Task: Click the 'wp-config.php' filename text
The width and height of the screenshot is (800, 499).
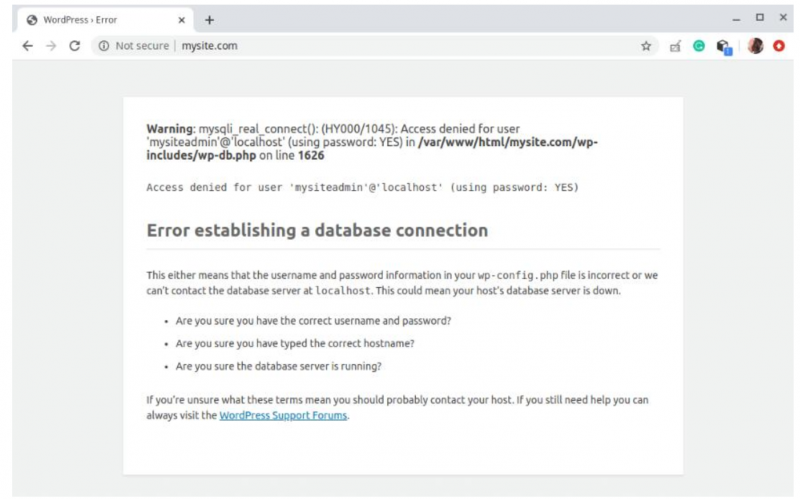Action: click(x=518, y=276)
